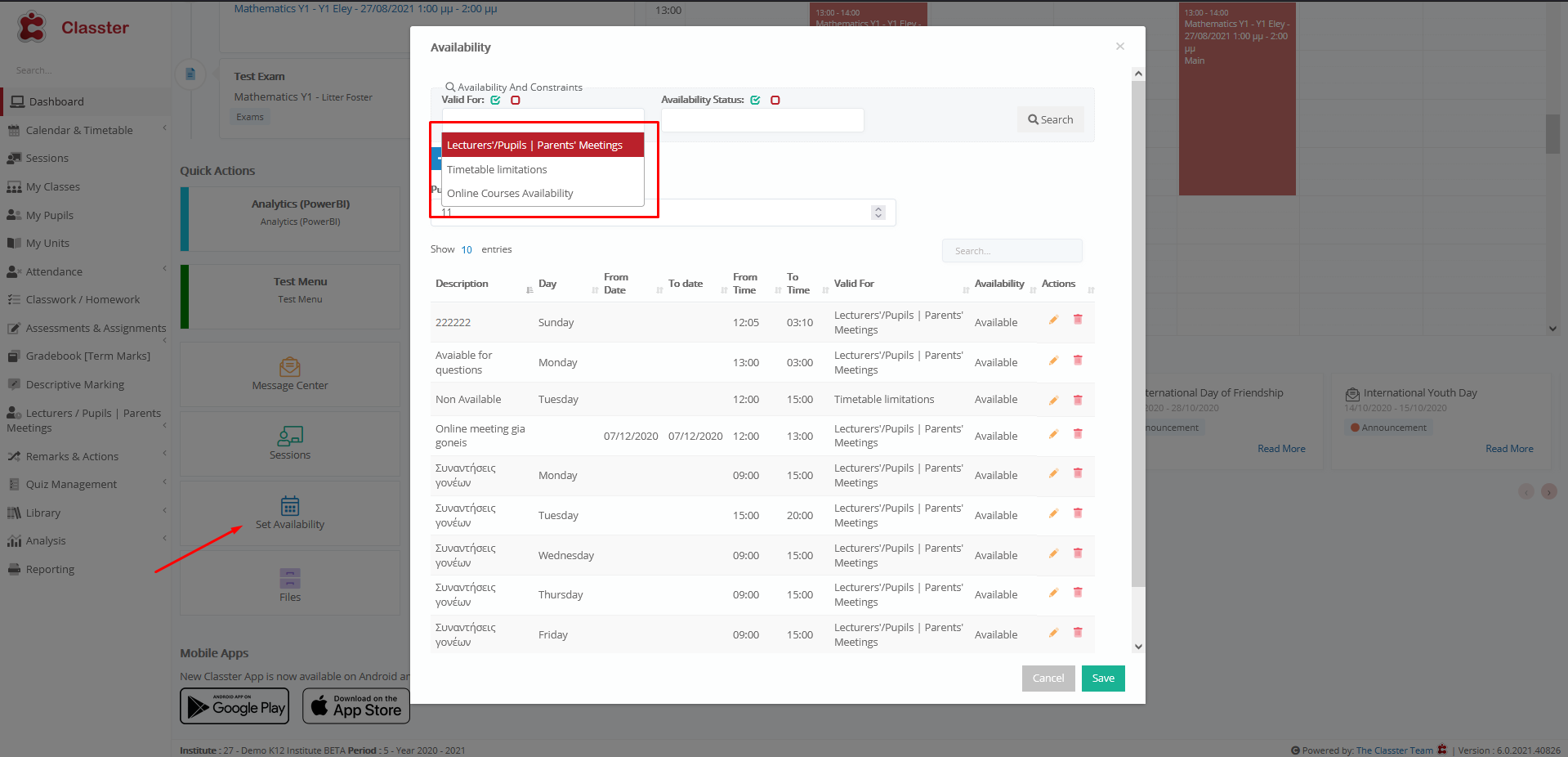Click the sidebar Search field
The height and width of the screenshot is (757, 1568).
85,70
